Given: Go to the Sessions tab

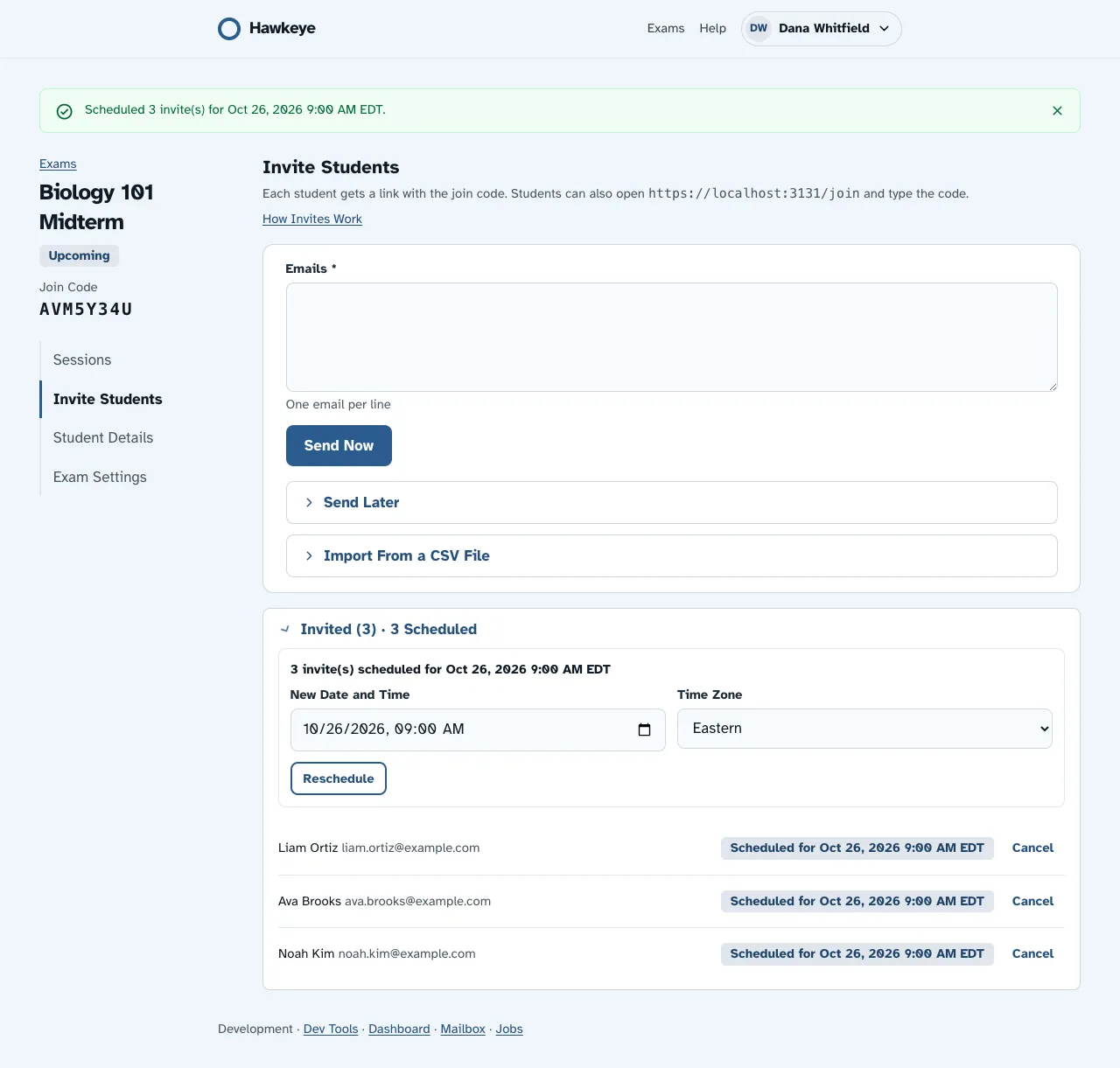Looking at the screenshot, I should coord(82,359).
